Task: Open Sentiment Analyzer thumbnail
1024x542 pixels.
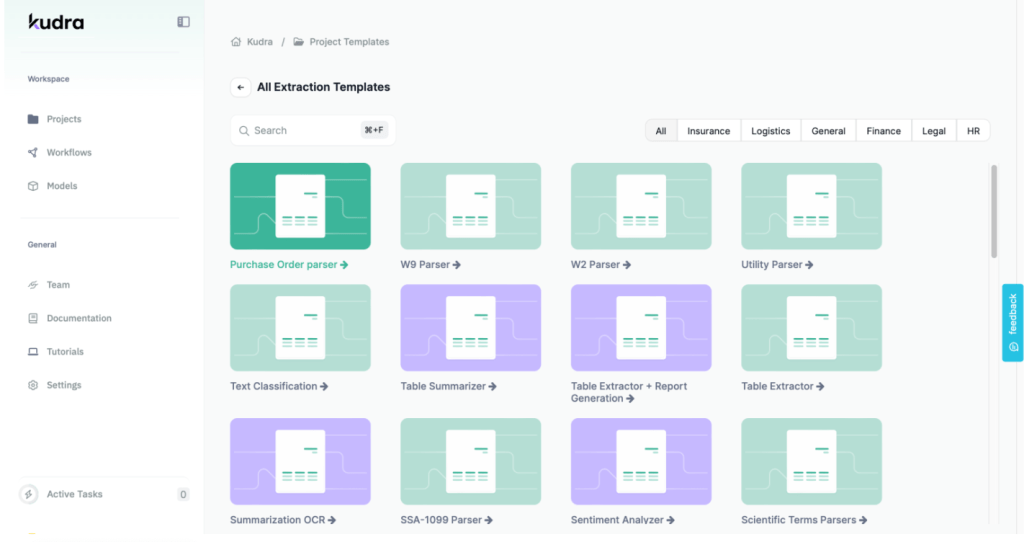Action: (641, 462)
